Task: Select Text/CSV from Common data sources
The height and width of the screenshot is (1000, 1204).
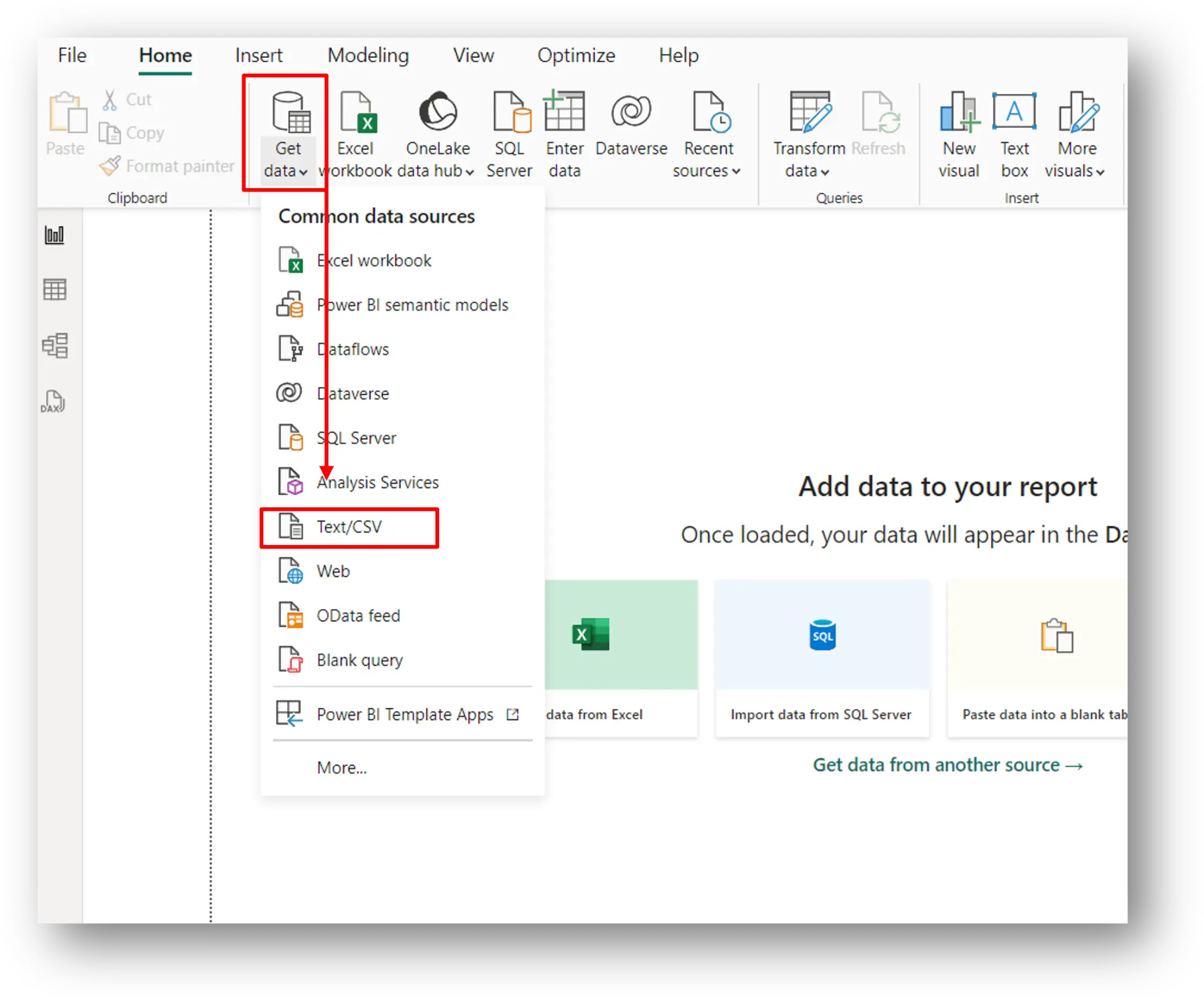Action: pos(349,527)
